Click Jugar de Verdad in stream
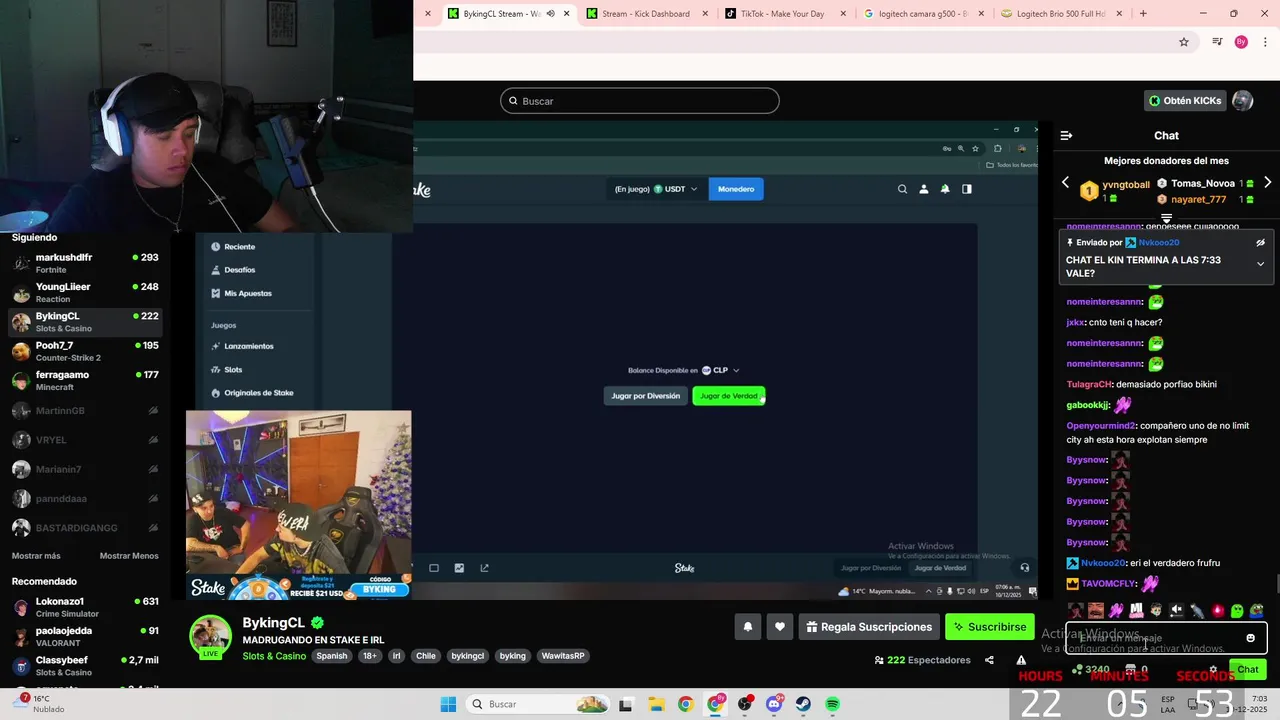 729,396
